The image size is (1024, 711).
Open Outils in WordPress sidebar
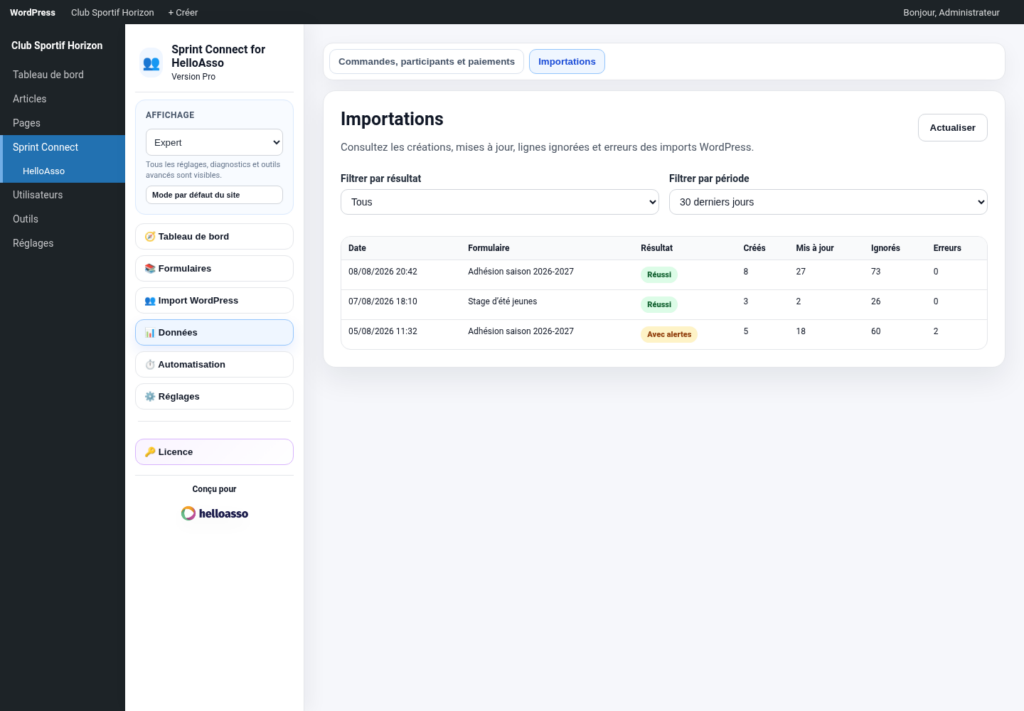(x=63, y=219)
